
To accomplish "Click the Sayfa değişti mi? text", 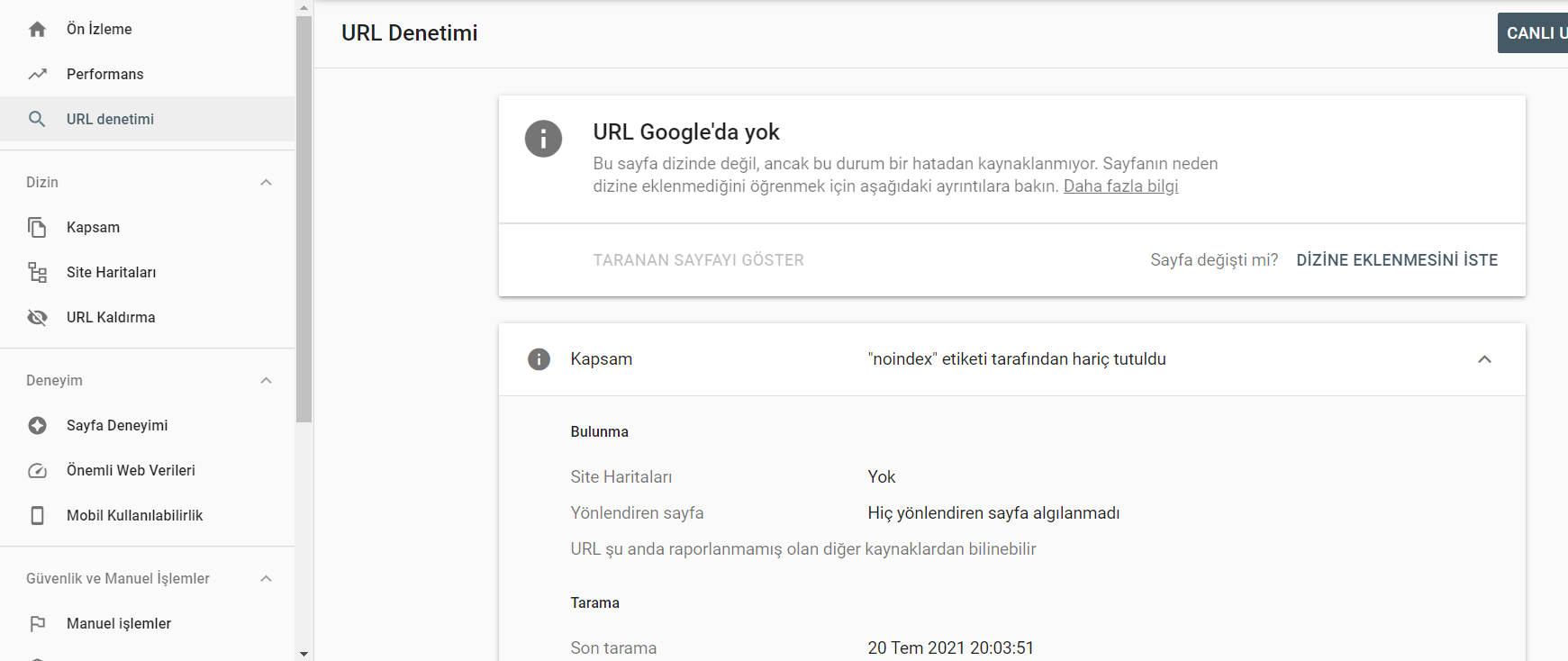I will (x=1214, y=260).
